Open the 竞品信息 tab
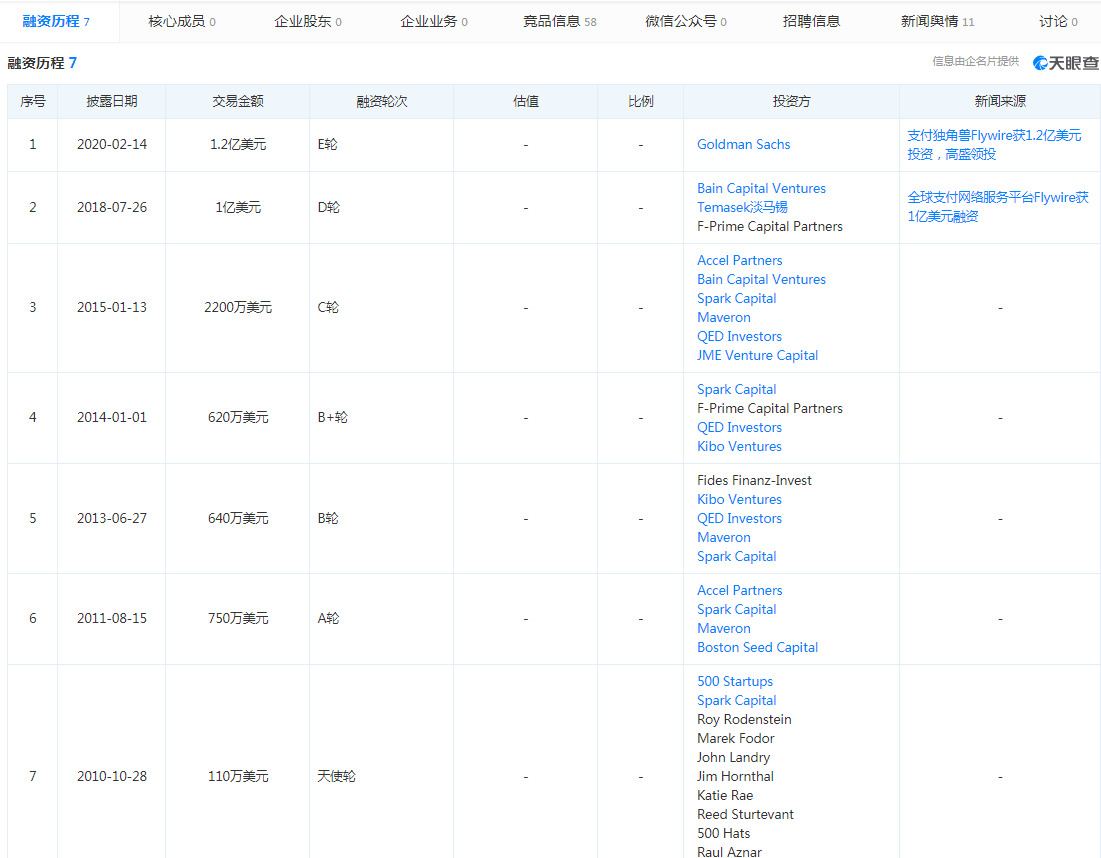 560,22
